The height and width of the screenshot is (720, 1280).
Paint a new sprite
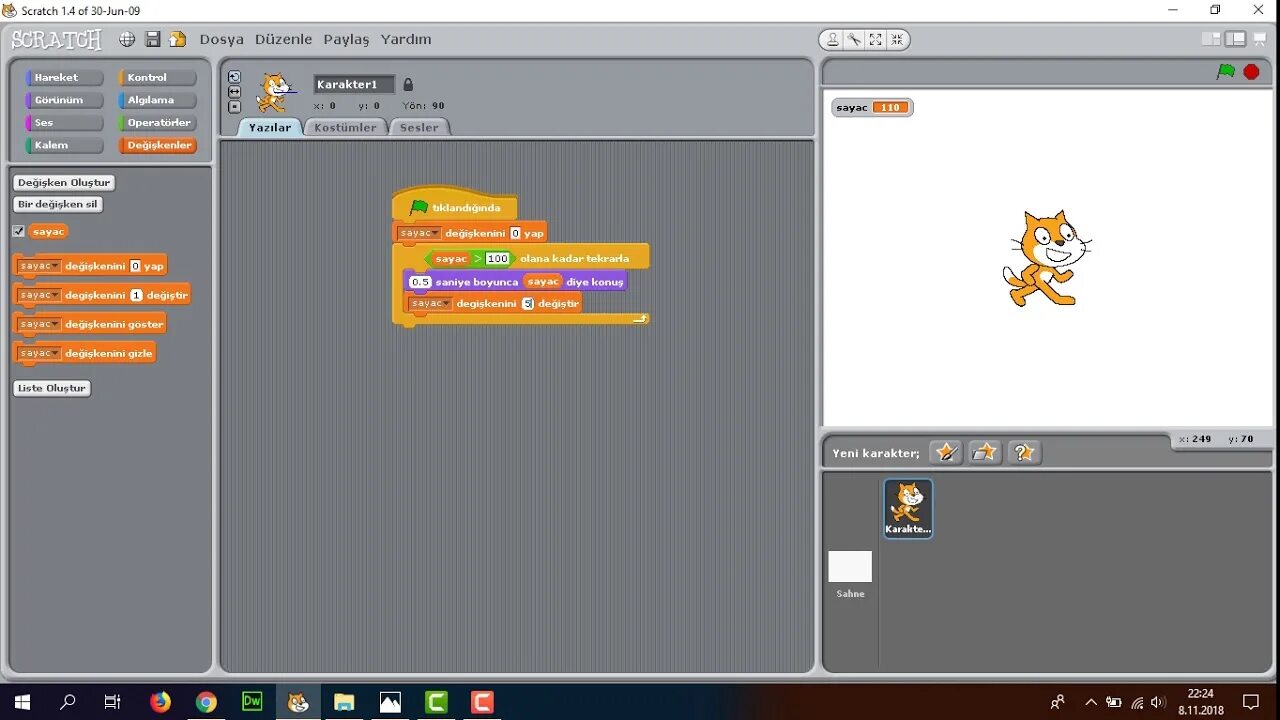[946, 452]
